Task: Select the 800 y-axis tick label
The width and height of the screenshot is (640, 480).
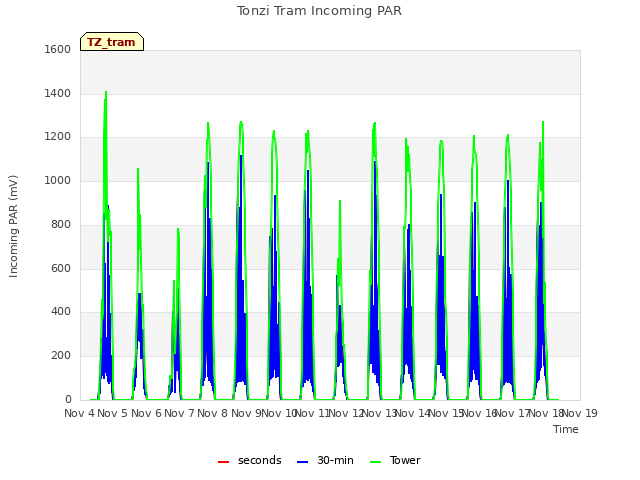Action: tap(61, 224)
